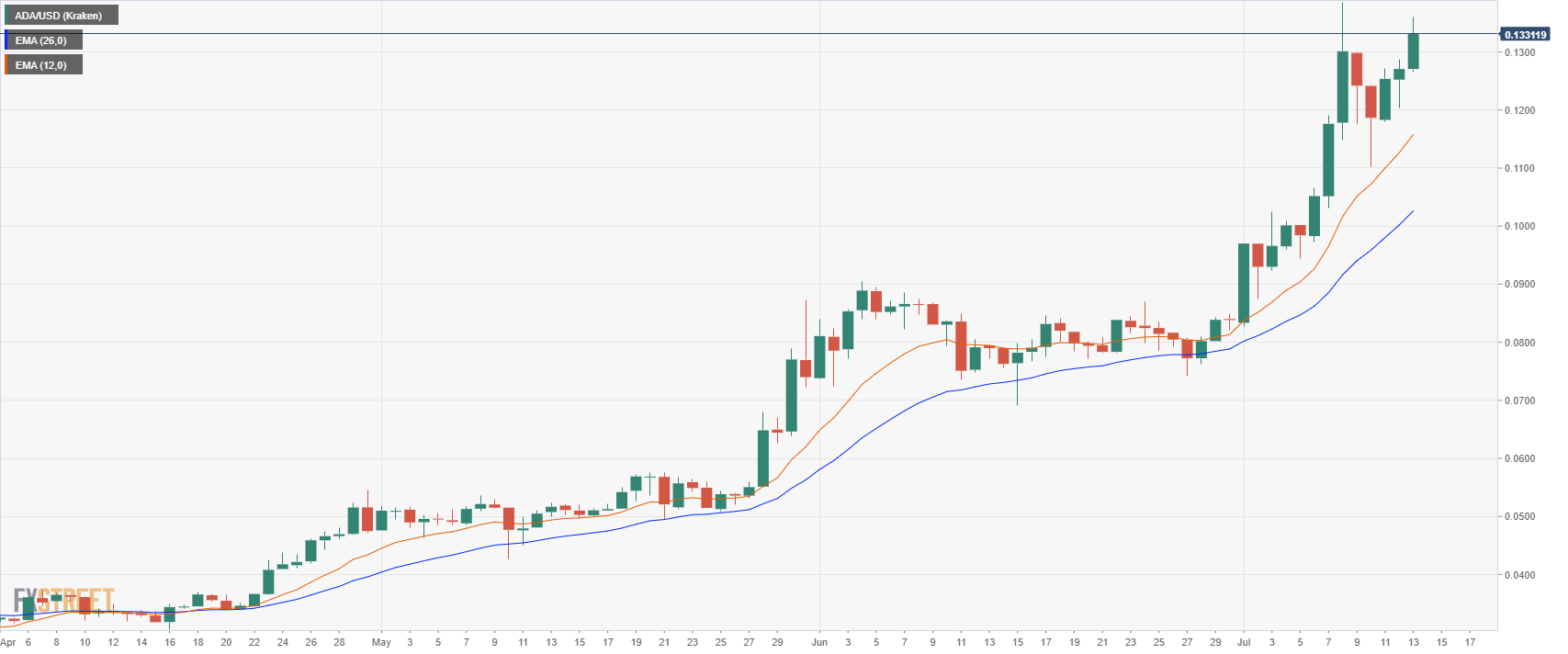Click the 0.0500 price axis label
The width and height of the screenshot is (1568, 654).
1519,517
